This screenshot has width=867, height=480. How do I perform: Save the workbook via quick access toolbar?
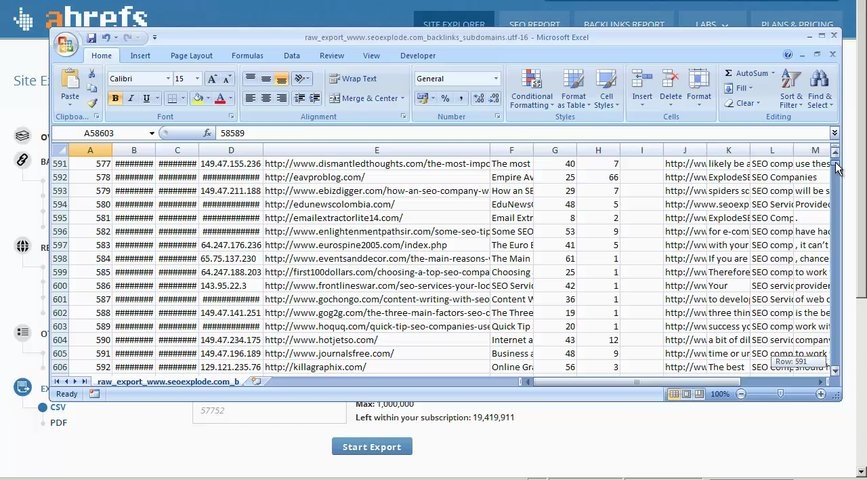(x=91, y=38)
